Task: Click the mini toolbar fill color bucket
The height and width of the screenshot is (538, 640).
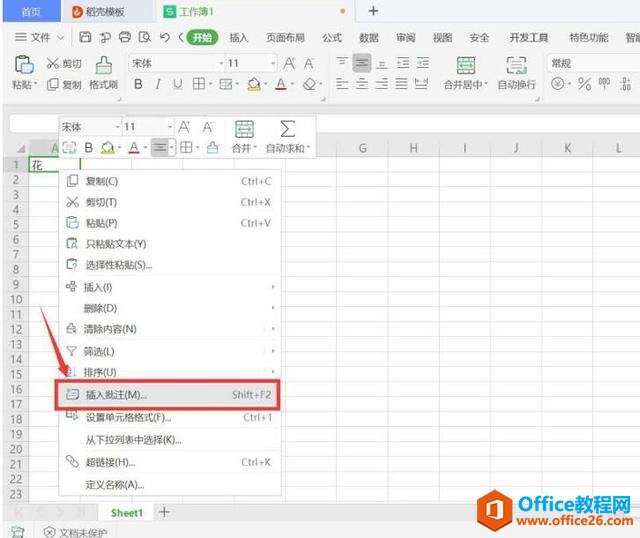Action: [x=108, y=147]
